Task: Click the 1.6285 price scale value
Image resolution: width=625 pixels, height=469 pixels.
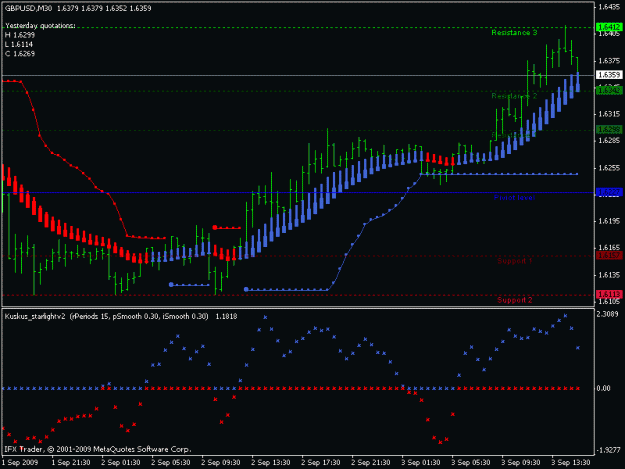Action: (x=609, y=141)
